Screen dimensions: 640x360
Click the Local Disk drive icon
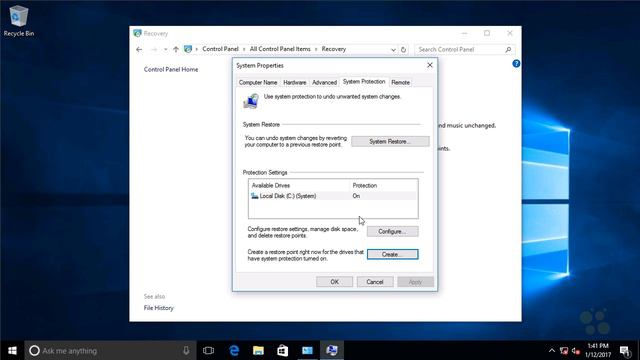point(255,196)
